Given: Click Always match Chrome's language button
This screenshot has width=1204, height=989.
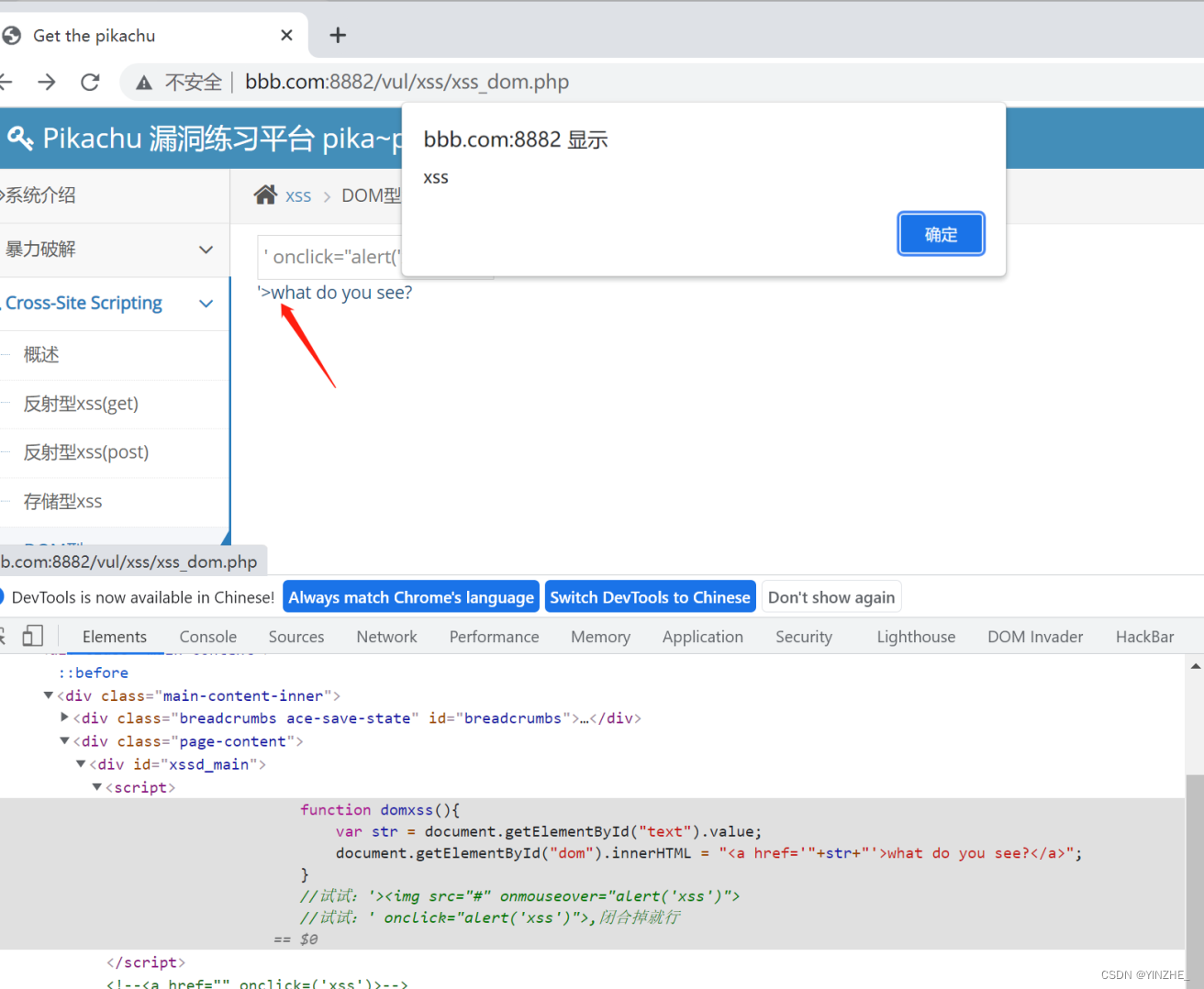Looking at the screenshot, I should (411, 597).
